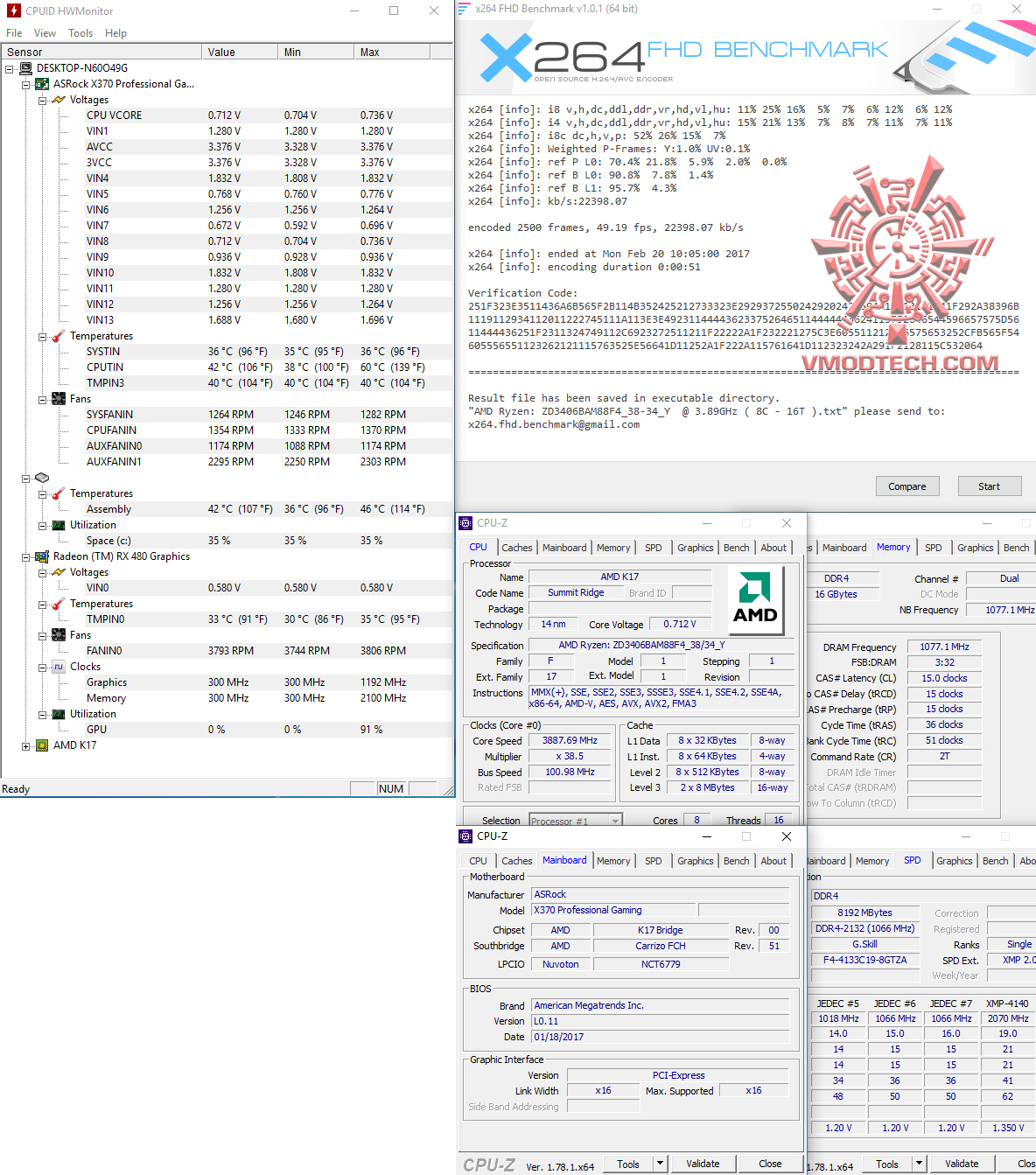Click the Clocks icon under Radeon RX 480 Graphics
The height and width of the screenshot is (1175, 1036).
(x=58, y=666)
